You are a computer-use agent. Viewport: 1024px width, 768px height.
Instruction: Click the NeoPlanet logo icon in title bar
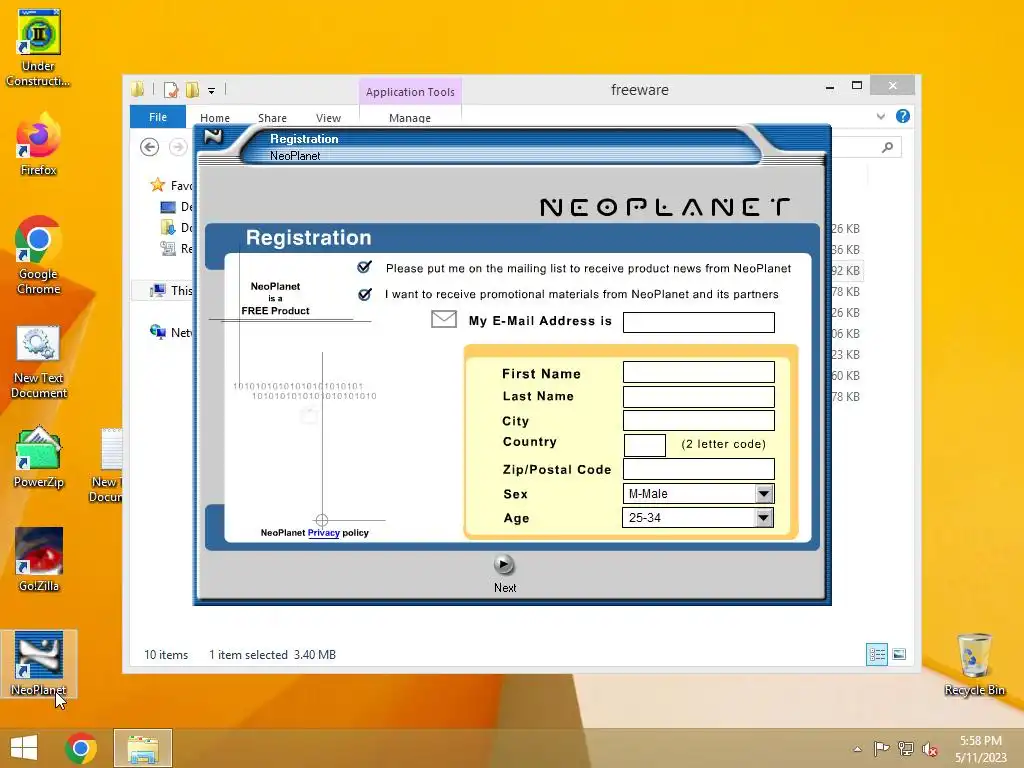214,136
